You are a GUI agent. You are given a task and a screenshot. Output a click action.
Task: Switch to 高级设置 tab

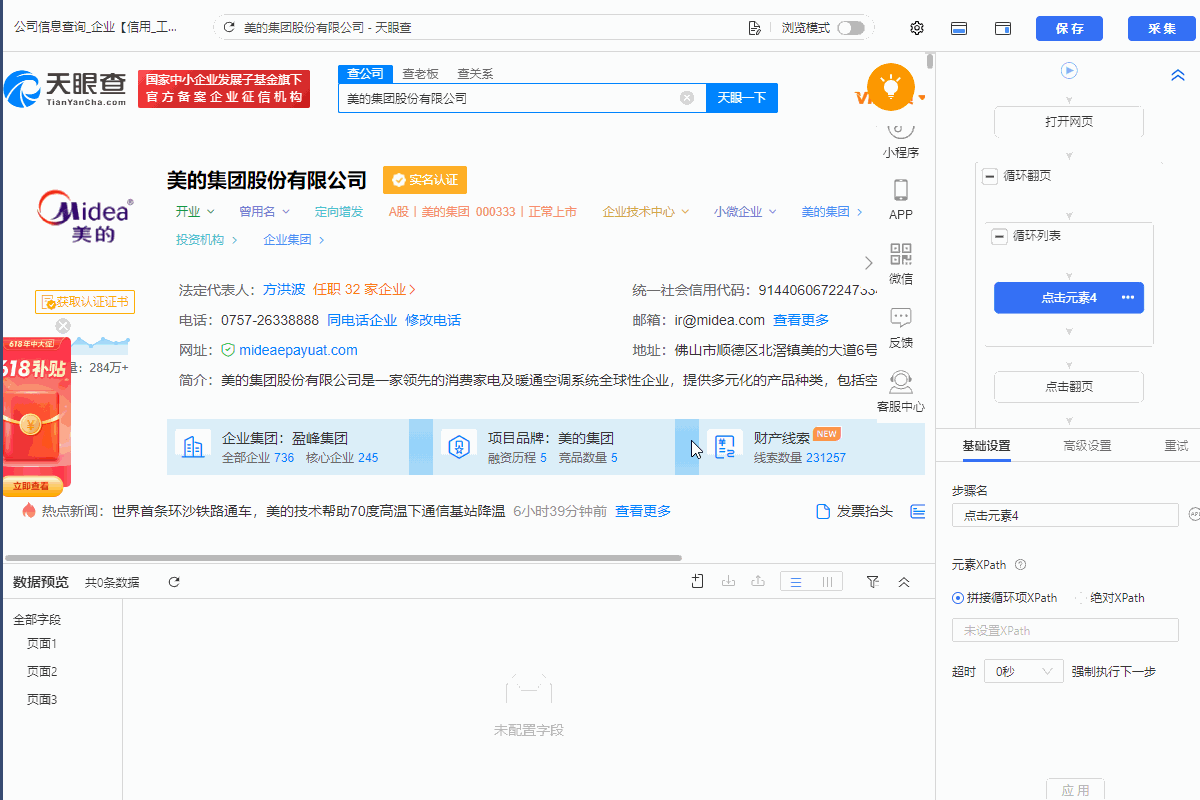1087,446
